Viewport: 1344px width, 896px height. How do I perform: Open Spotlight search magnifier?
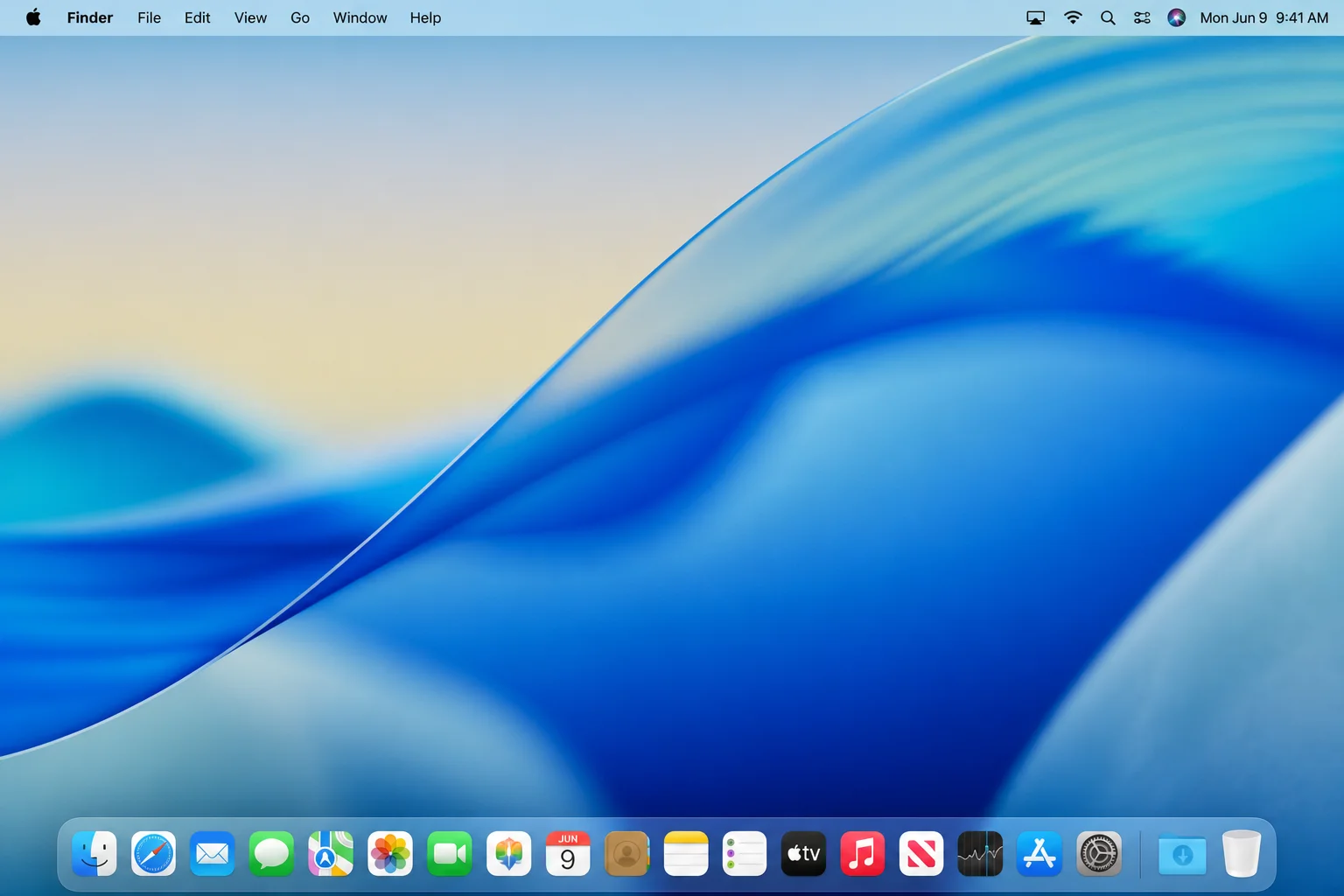1108,17
